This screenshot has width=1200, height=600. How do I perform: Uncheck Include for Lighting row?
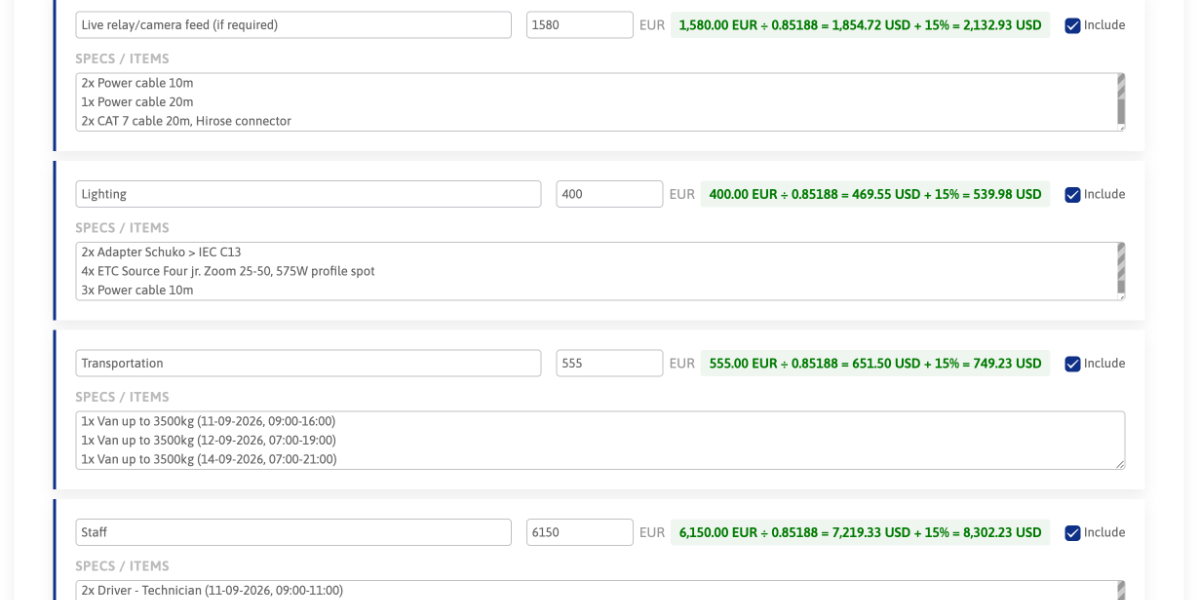(1073, 194)
